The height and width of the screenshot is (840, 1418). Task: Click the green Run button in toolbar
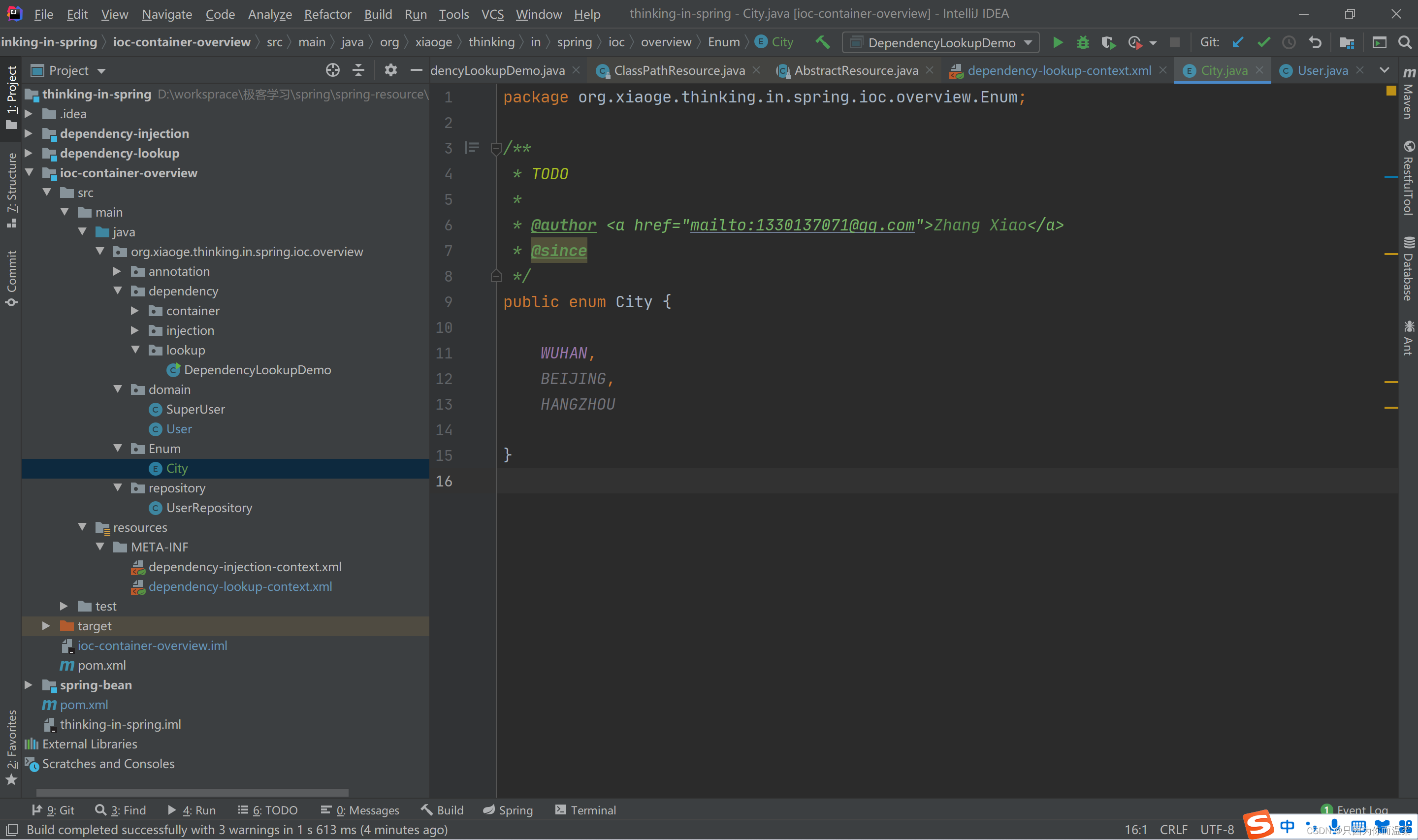(1057, 42)
